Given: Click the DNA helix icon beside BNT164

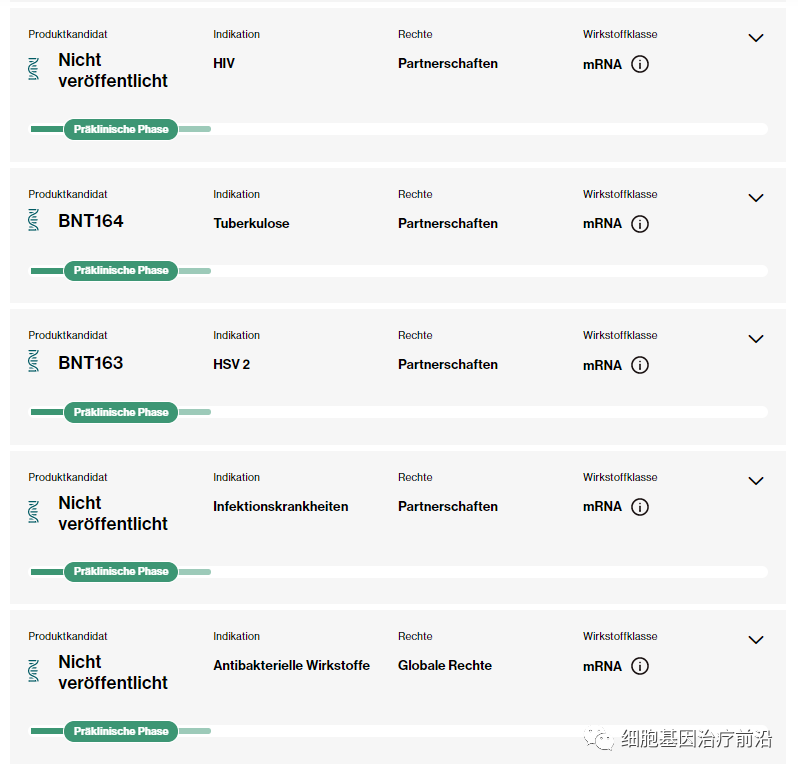Looking at the screenshot, I should (x=34, y=221).
